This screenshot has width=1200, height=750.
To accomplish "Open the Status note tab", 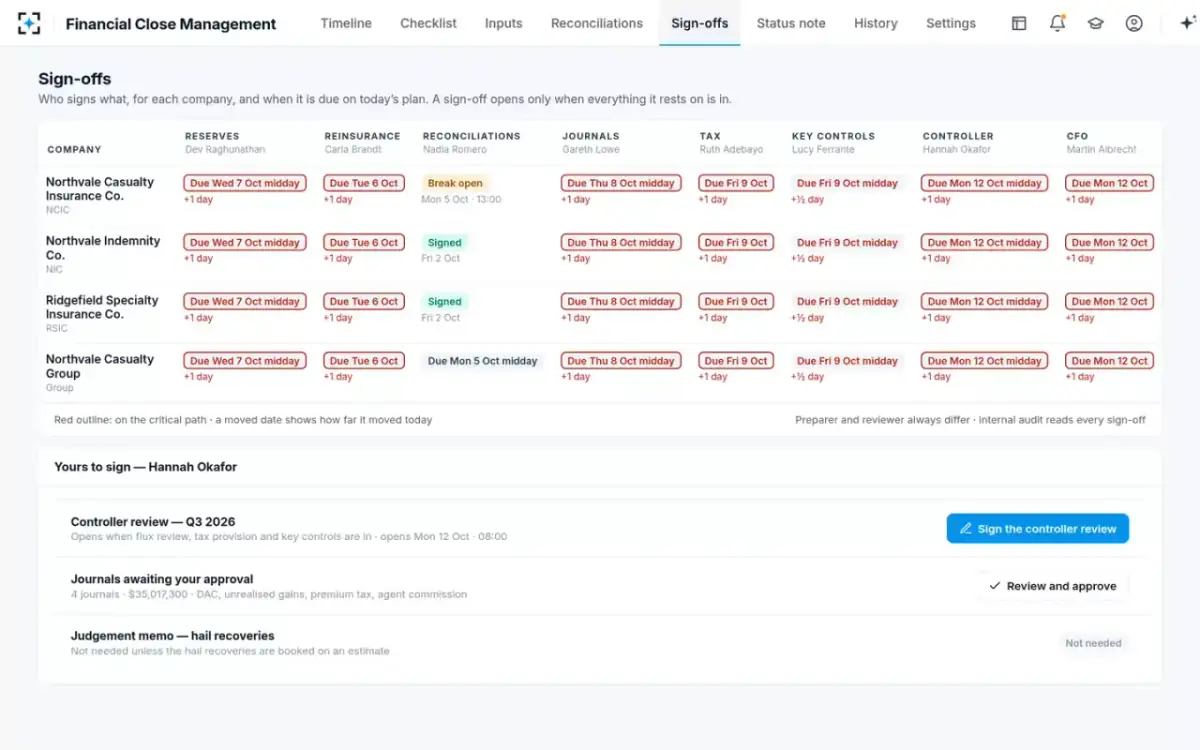I will (791, 23).
